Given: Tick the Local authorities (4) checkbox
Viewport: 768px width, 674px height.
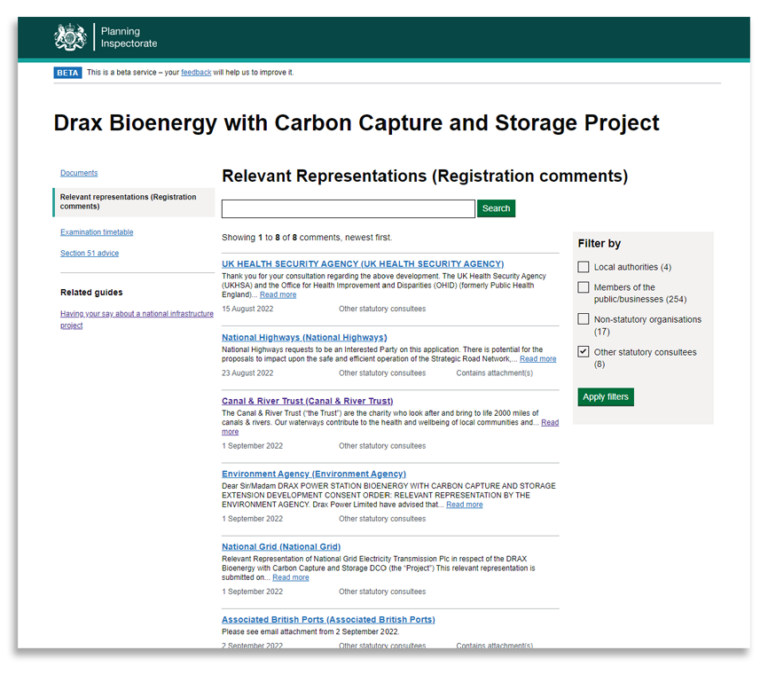Looking at the screenshot, I should (x=583, y=267).
